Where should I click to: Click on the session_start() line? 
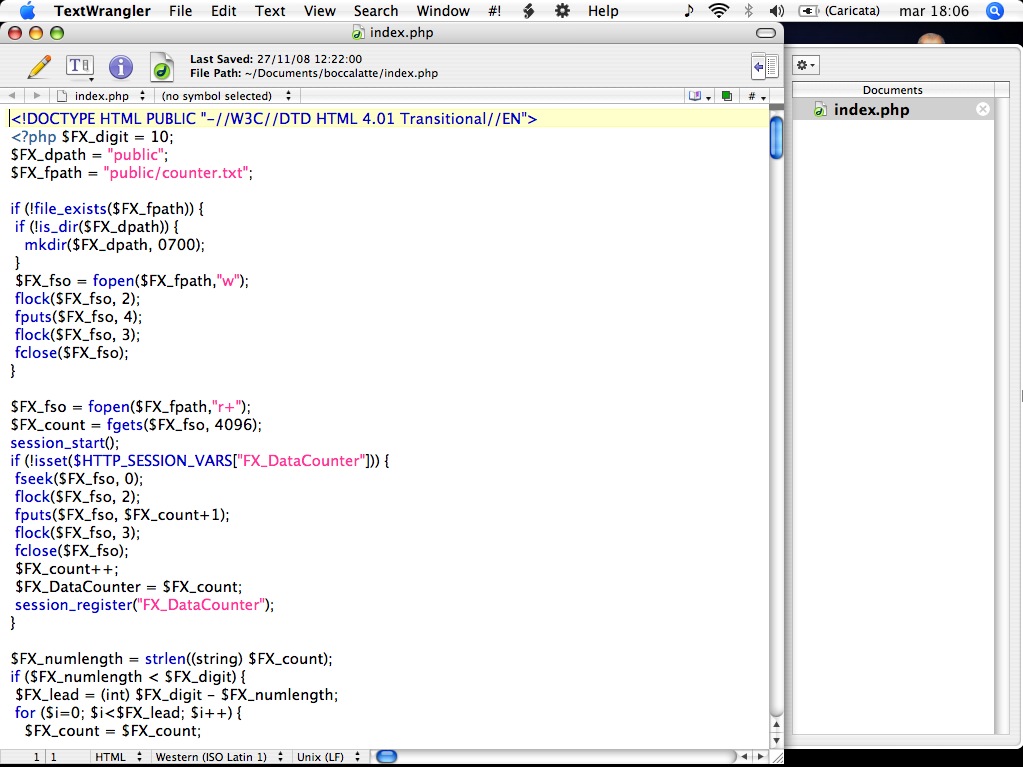click(x=65, y=443)
